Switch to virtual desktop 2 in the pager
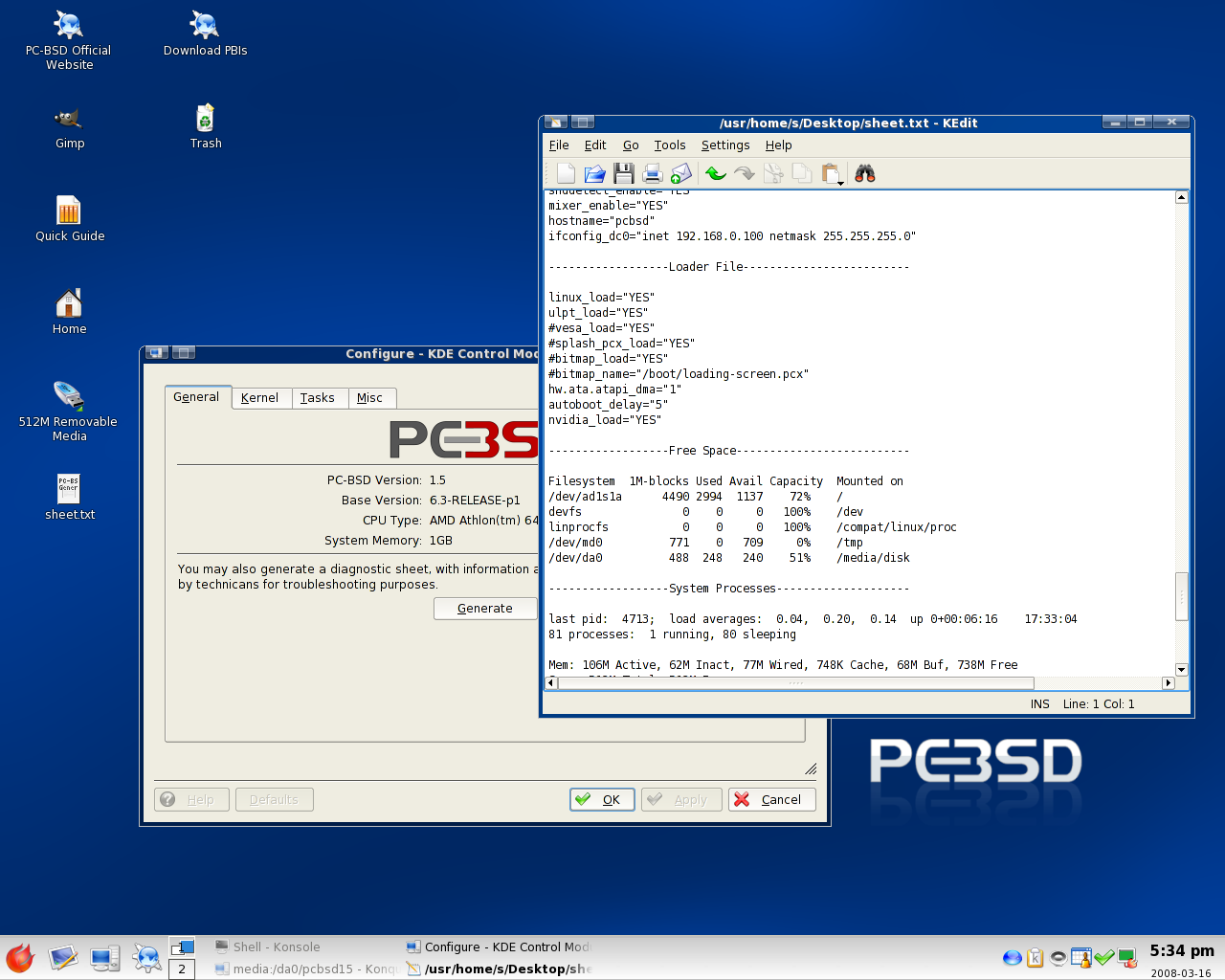 pyautogui.click(x=182, y=969)
